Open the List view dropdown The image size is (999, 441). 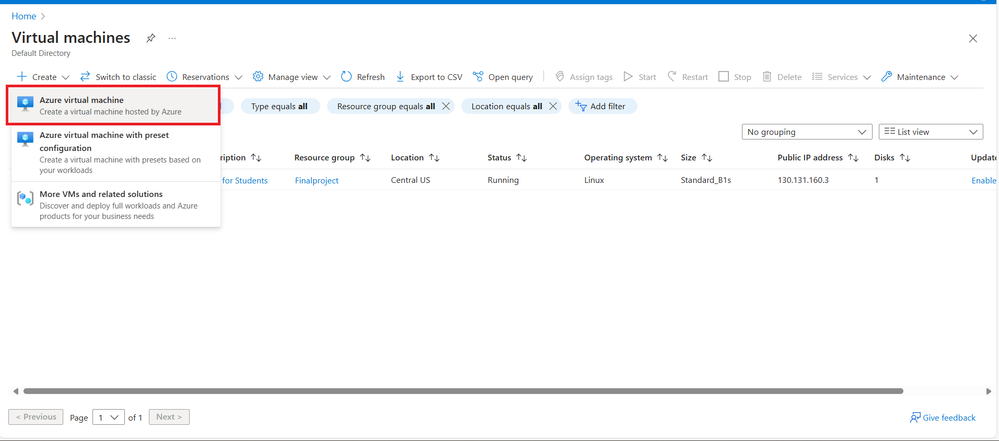coord(931,132)
